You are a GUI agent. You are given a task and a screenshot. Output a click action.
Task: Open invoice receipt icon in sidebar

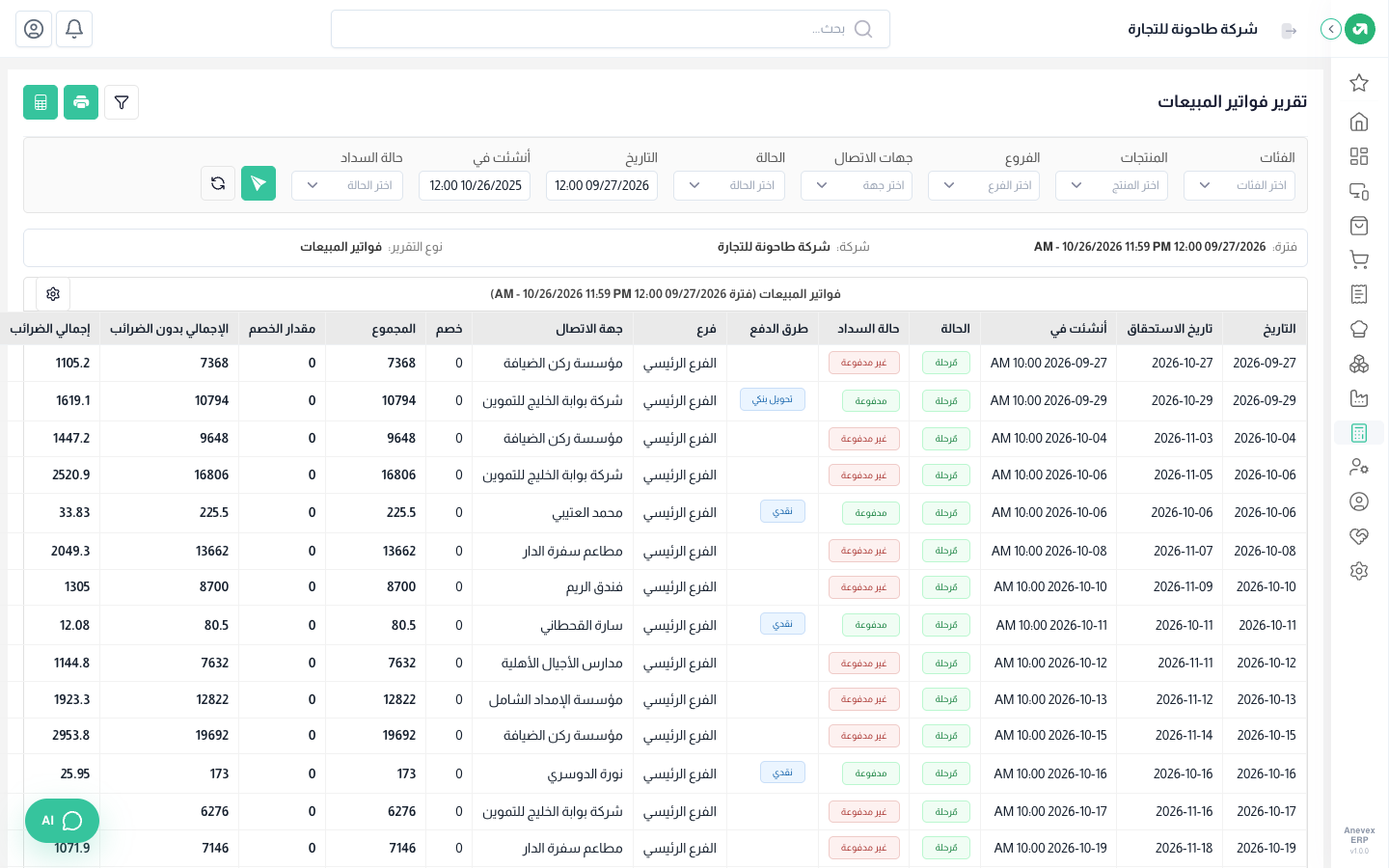1359,294
